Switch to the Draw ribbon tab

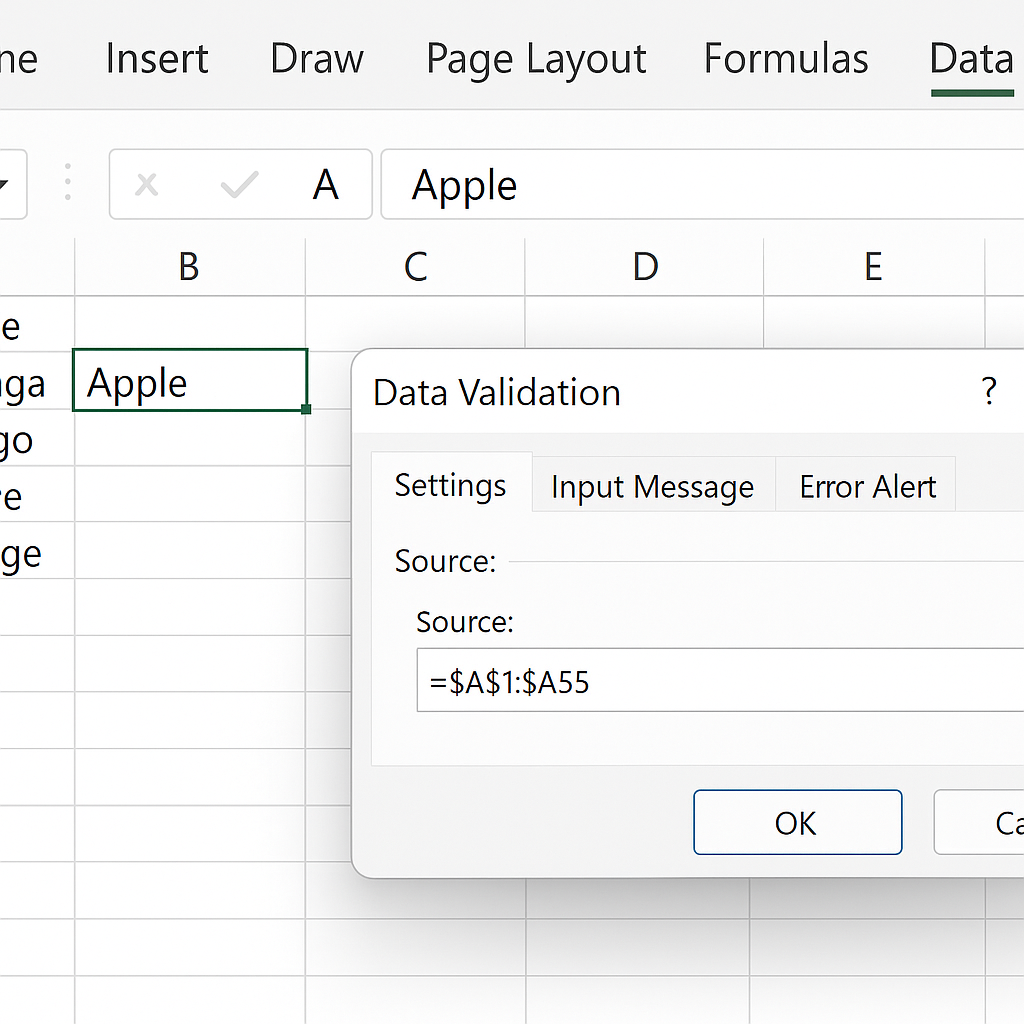click(x=316, y=59)
